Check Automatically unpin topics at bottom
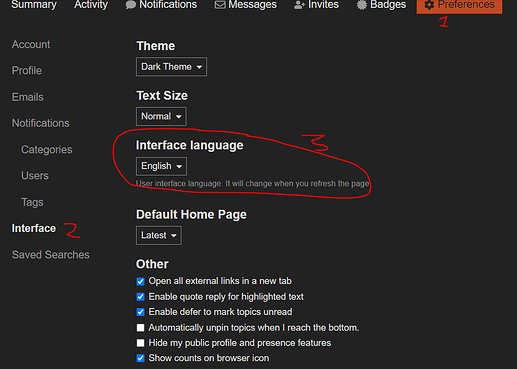The image size is (517, 369). coord(141,328)
